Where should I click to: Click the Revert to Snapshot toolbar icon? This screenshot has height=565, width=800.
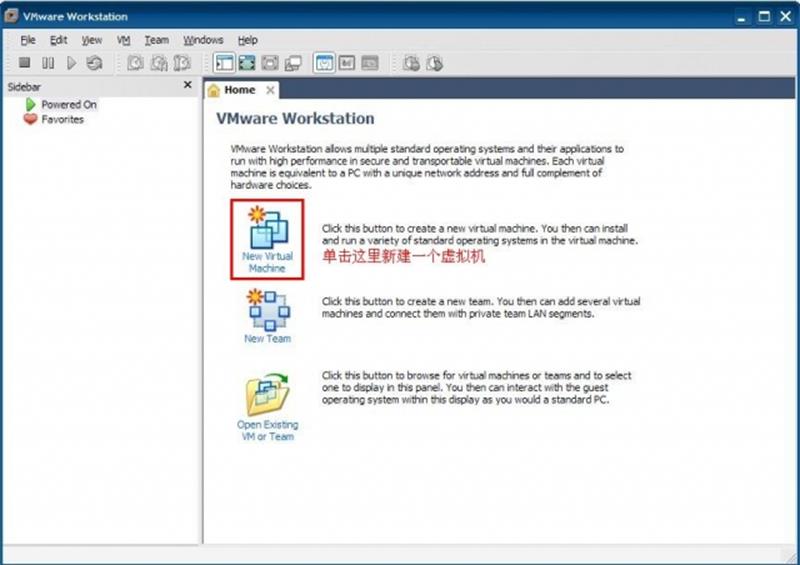[x=159, y=63]
